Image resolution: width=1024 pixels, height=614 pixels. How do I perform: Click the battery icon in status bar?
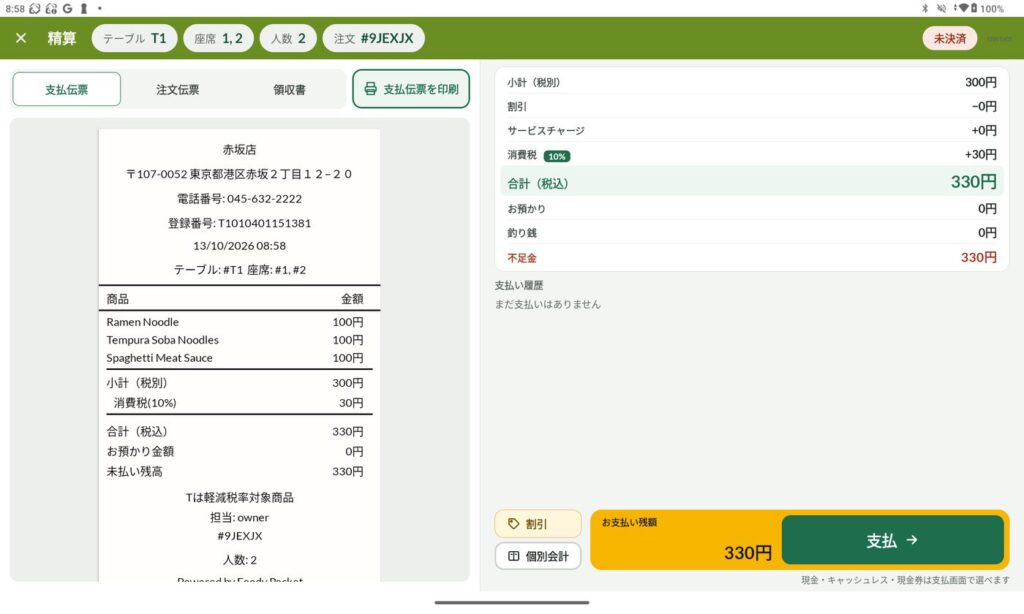point(974,8)
